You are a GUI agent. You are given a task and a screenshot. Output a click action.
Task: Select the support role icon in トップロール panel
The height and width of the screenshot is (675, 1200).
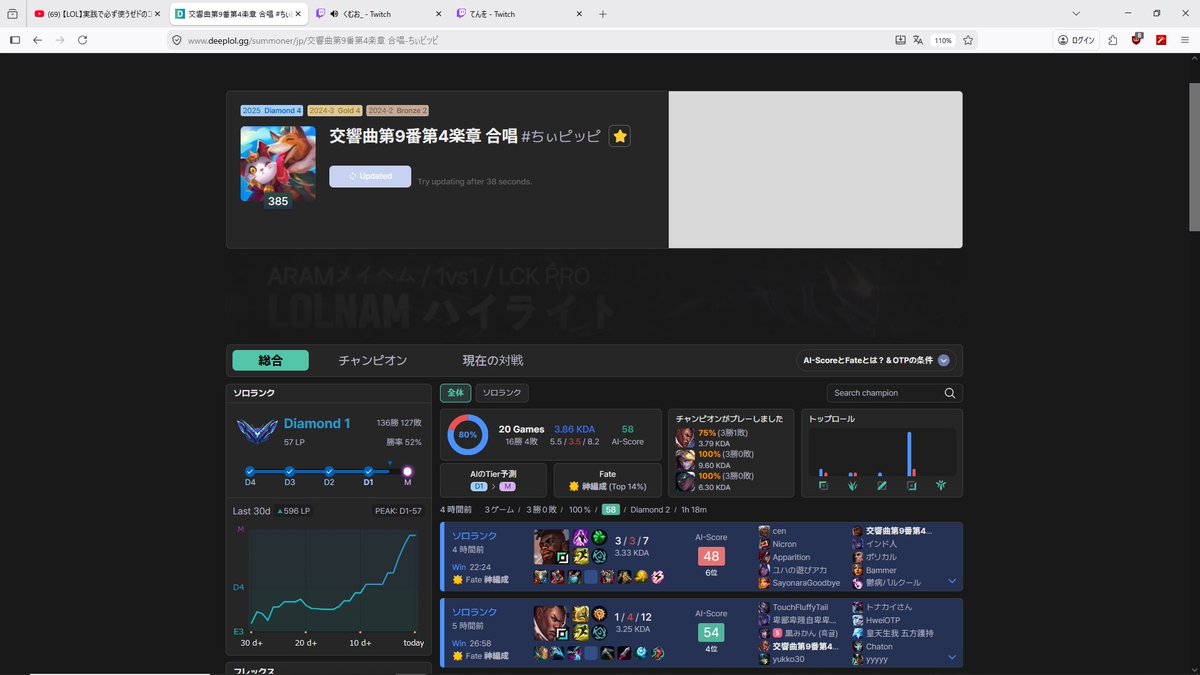(941, 485)
